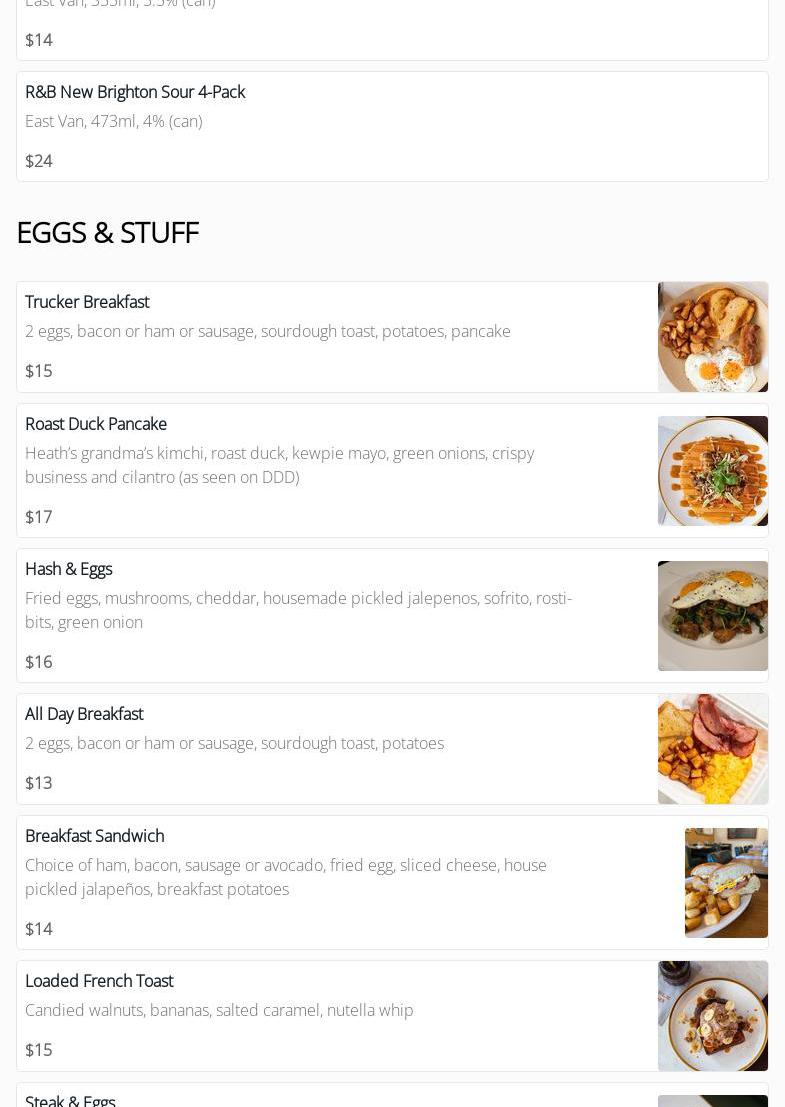This screenshot has height=1107, width=785.
Task: Click the candied walnuts French toast description
Action: point(219,1010)
